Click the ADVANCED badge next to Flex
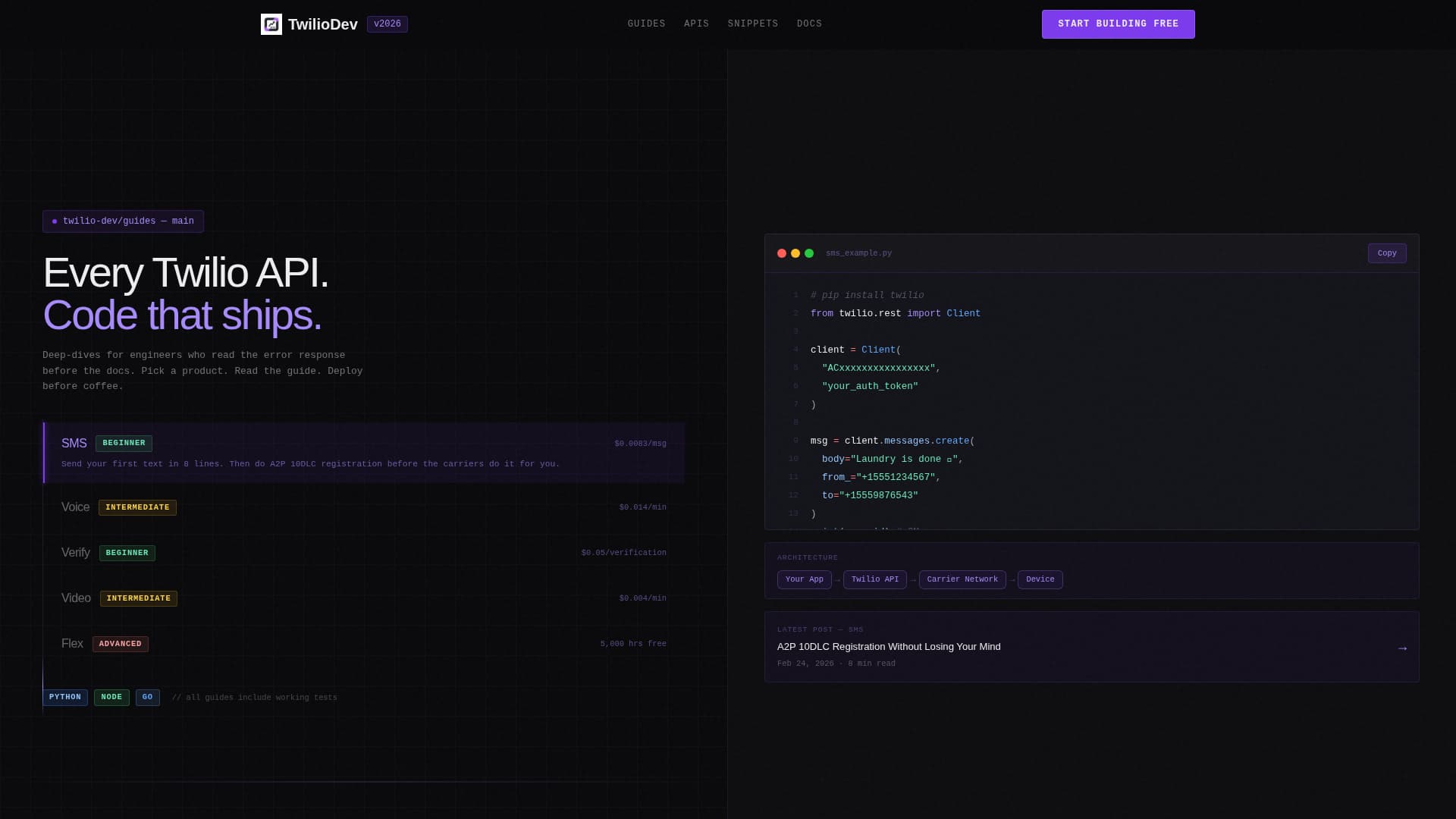 (121, 644)
